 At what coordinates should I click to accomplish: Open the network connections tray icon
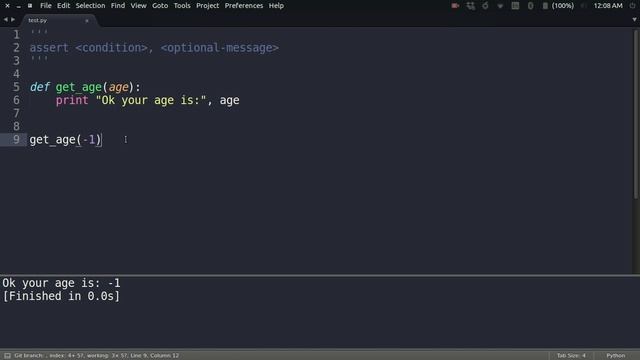point(471,6)
